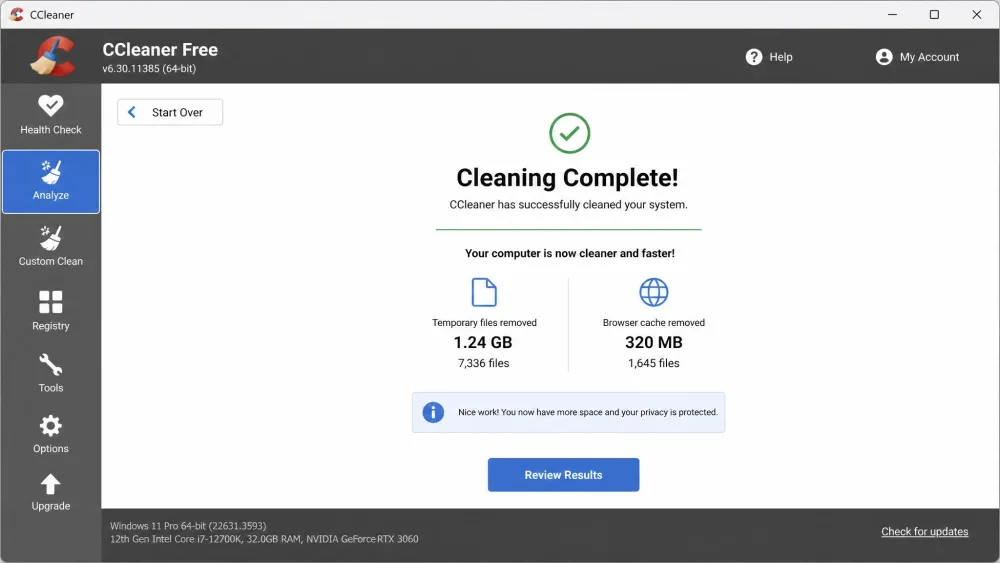The width and height of the screenshot is (1000, 563).
Task: Click the 'CCleaner Free' product title
Action: [160, 50]
